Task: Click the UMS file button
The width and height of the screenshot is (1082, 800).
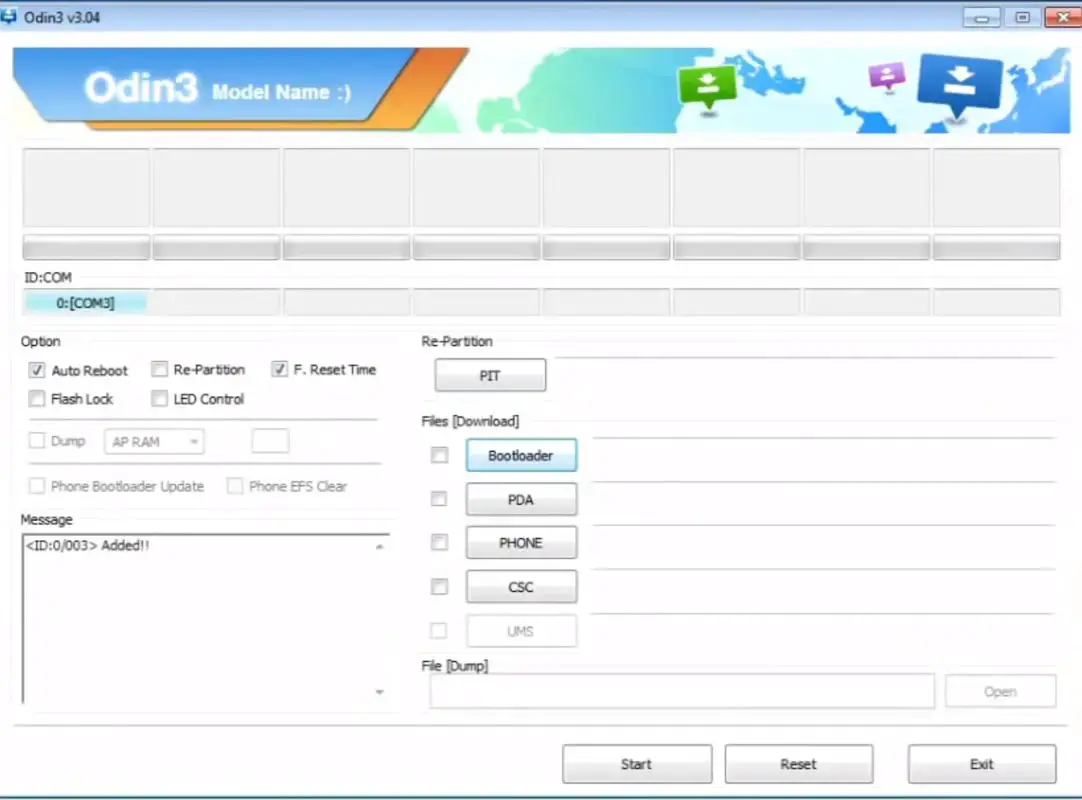Action: [x=521, y=631]
